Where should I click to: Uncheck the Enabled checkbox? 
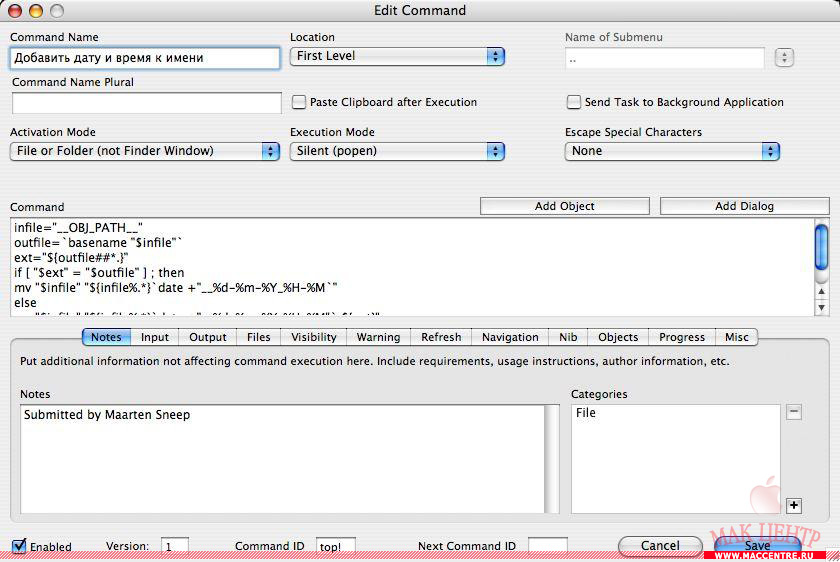(19, 546)
